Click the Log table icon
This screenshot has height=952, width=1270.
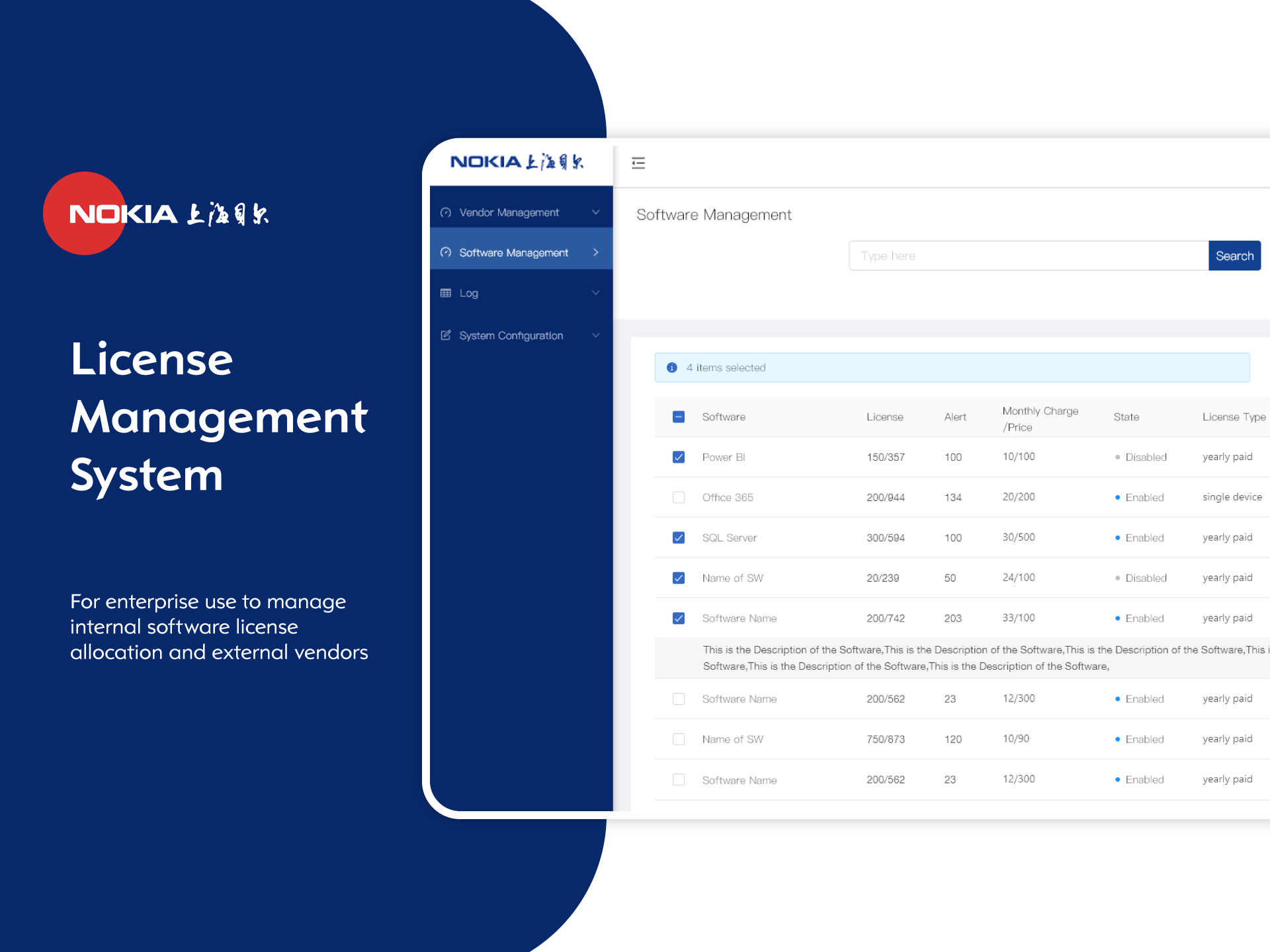[x=446, y=293]
